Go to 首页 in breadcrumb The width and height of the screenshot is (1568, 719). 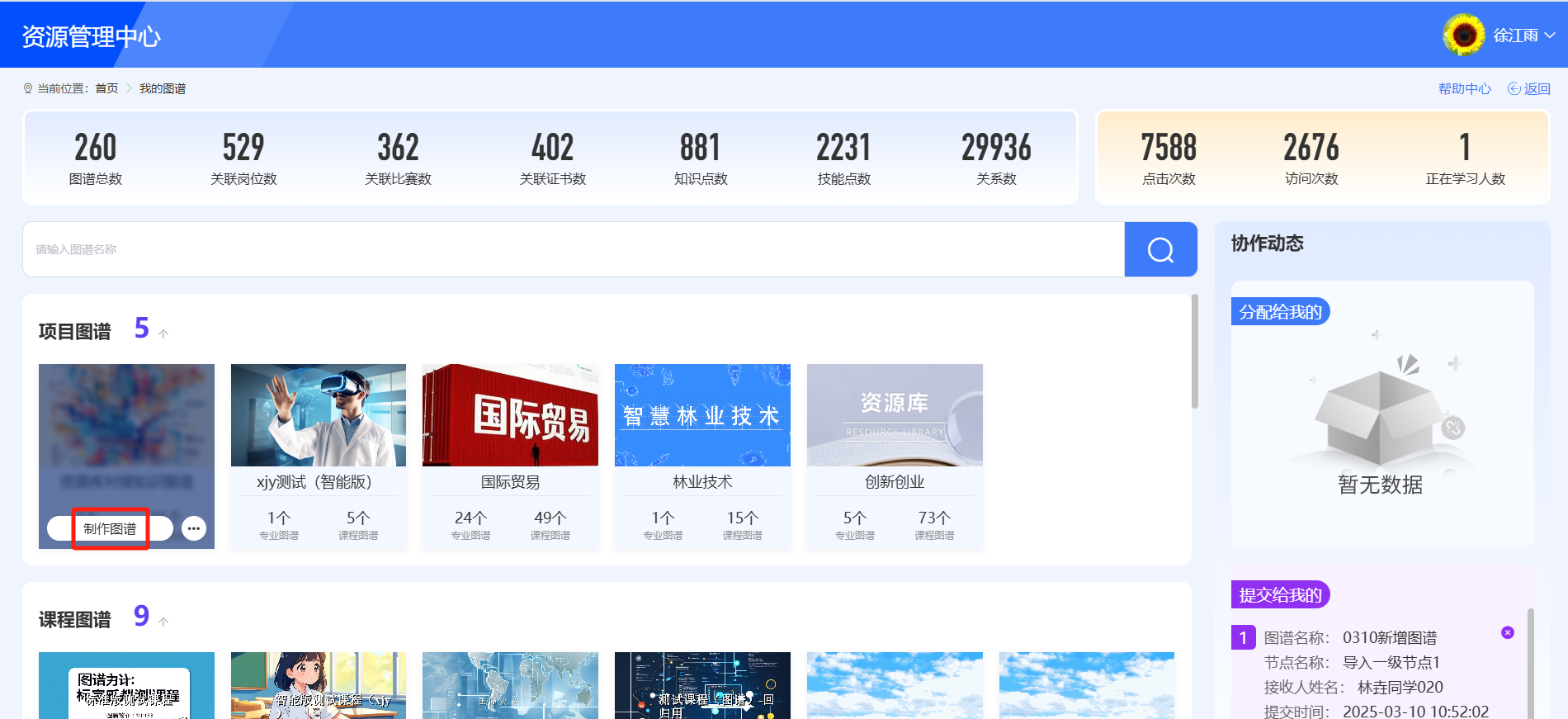pyautogui.click(x=106, y=88)
